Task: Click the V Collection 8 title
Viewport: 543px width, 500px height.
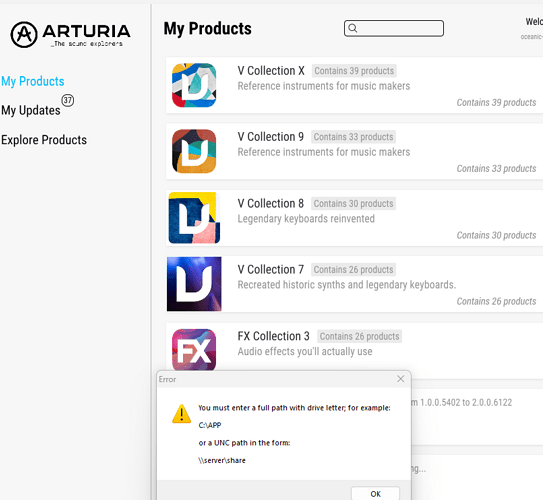Action: coord(270,203)
